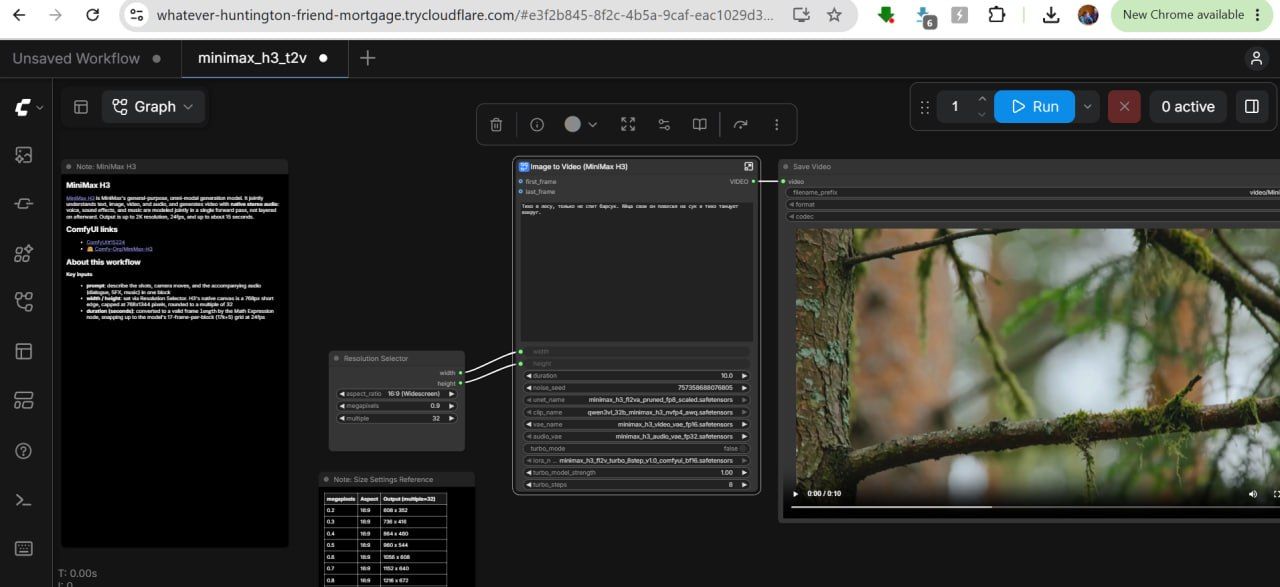Adjust turbo_model_strength value 1.00
The image size is (1280, 587).
[636, 472]
